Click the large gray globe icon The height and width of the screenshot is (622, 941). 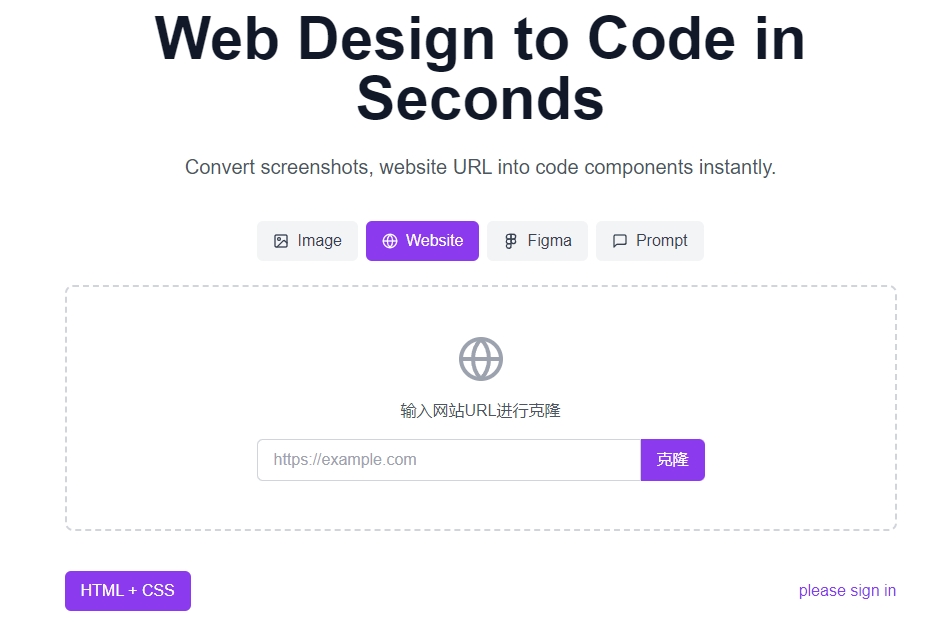[481, 359]
